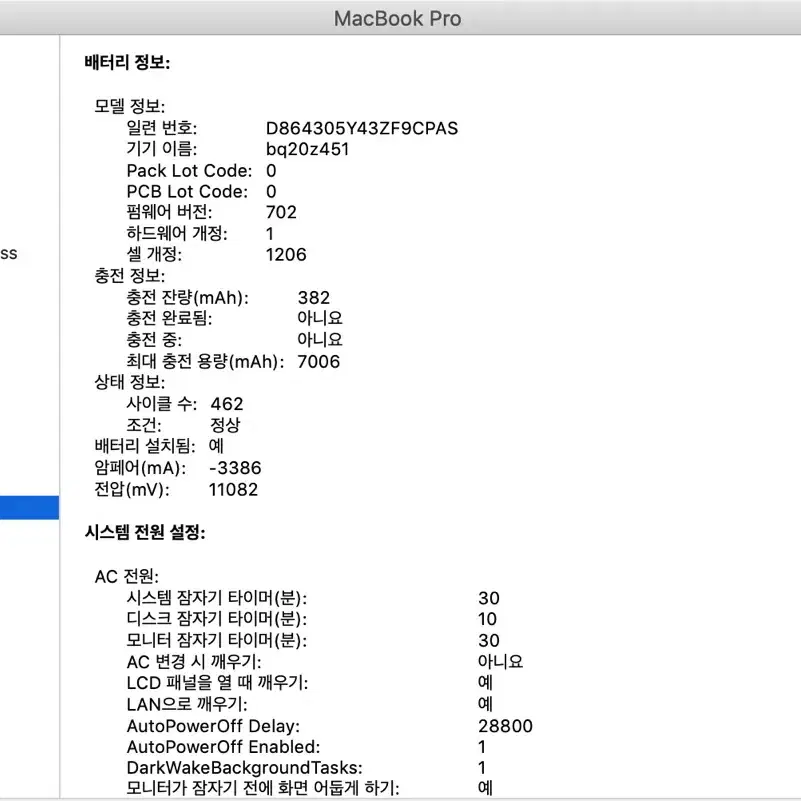The height and width of the screenshot is (801, 801).
Task: Click the DarkWakeBackgroundTasks label
Action: point(245,767)
